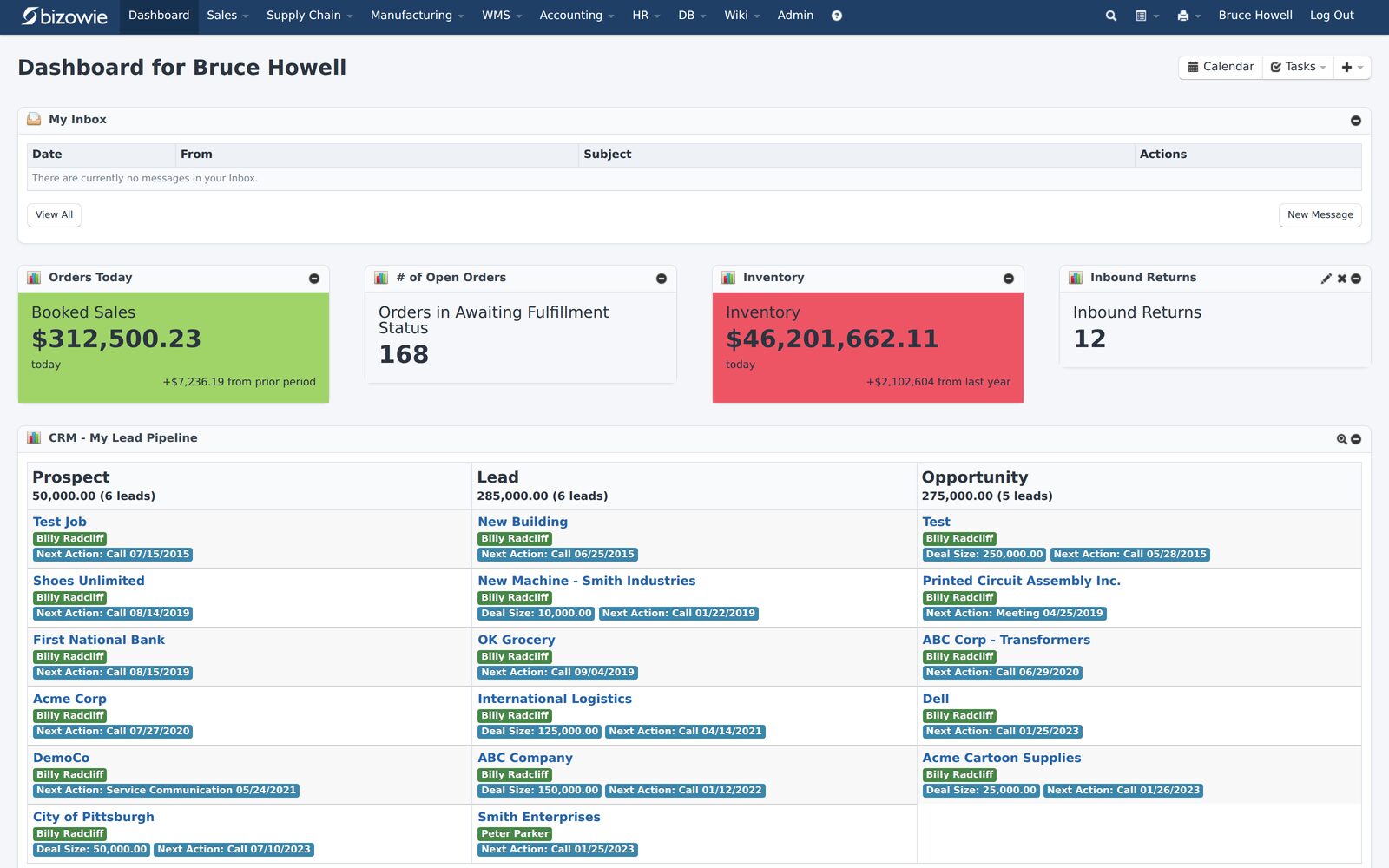Edit the Inbound Returns widget with pencil icon
1389x868 pixels.
tap(1326, 279)
